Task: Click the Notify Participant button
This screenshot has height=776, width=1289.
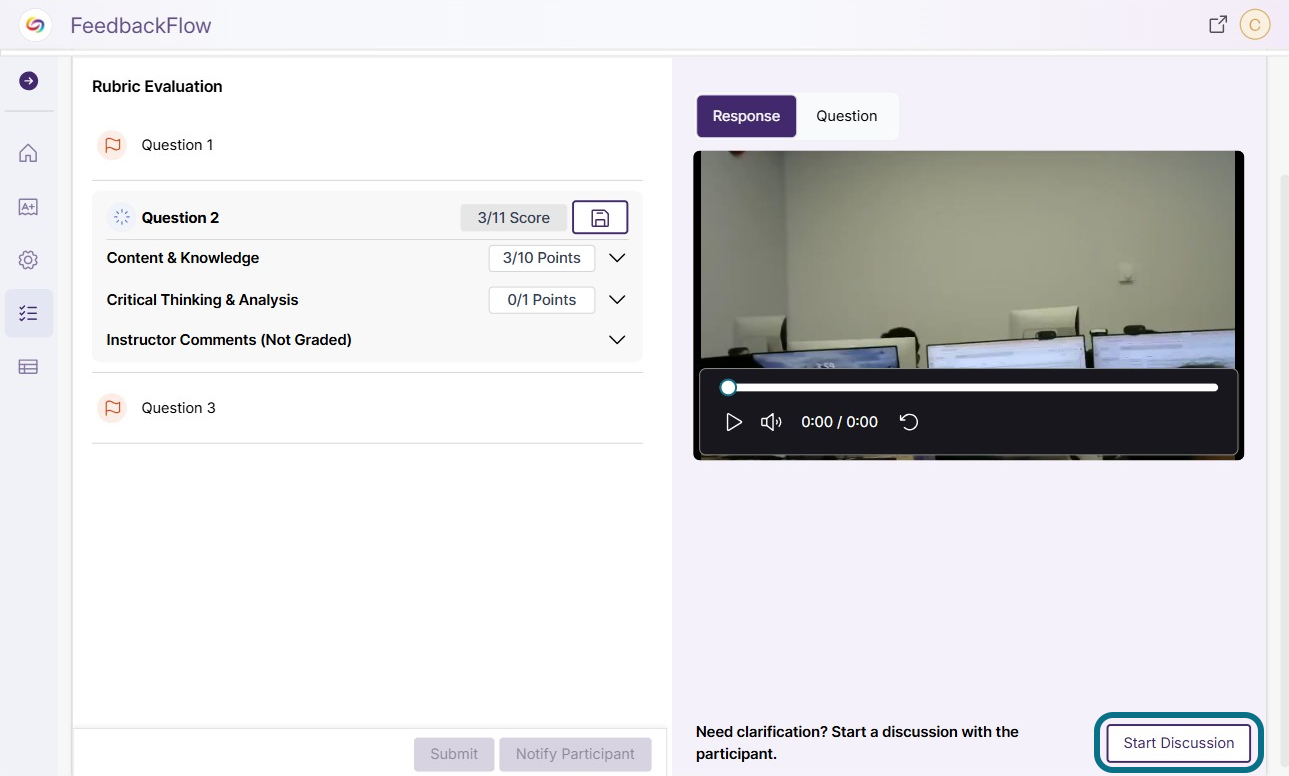Action: (x=575, y=754)
